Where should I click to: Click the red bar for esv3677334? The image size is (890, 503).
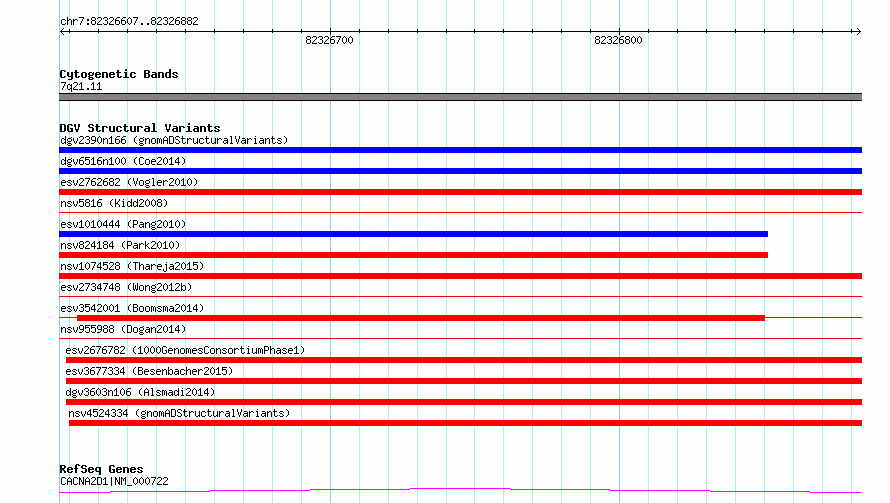(x=464, y=381)
